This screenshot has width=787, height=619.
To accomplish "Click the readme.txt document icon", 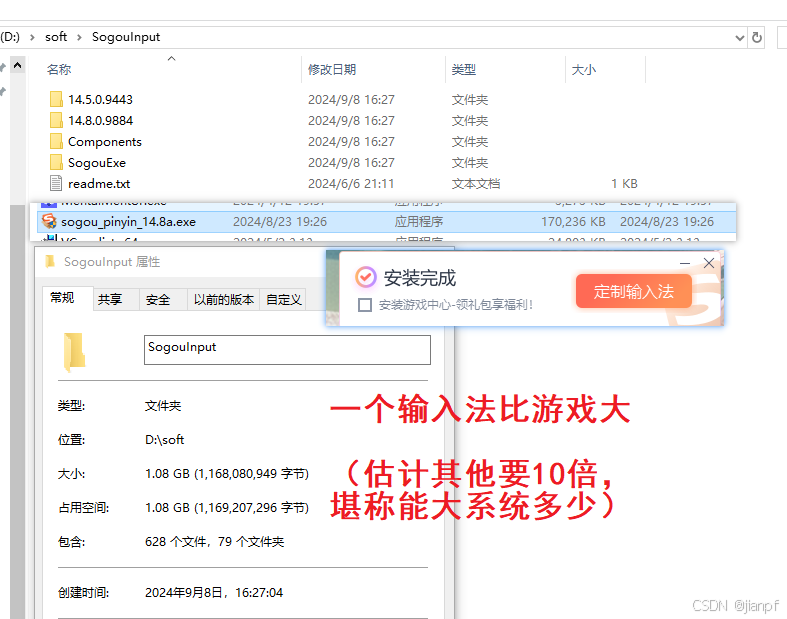I will click(x=56, y=183).
